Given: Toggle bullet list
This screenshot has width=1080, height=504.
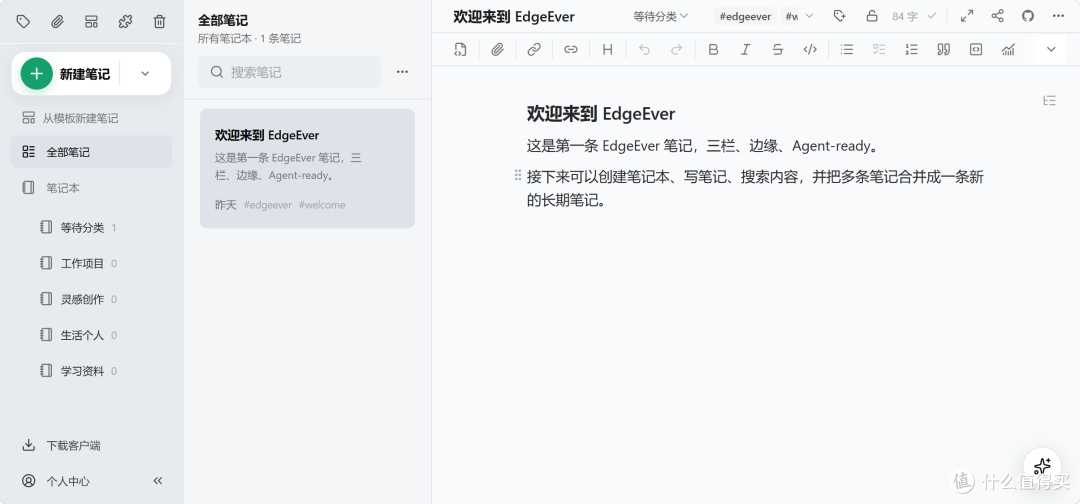Looking at the screenshot, I should click(x=847, y=49).
